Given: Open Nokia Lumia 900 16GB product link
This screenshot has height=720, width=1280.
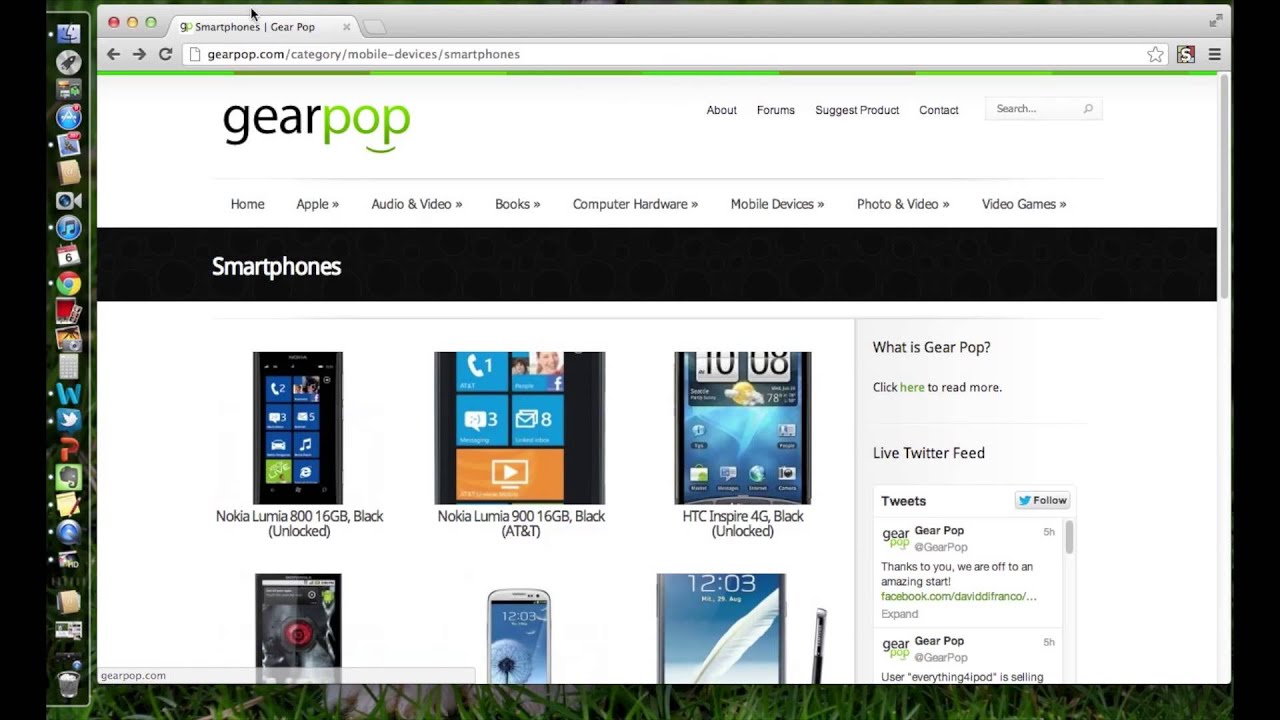Looking at the screenshot, I should point(521,523).
